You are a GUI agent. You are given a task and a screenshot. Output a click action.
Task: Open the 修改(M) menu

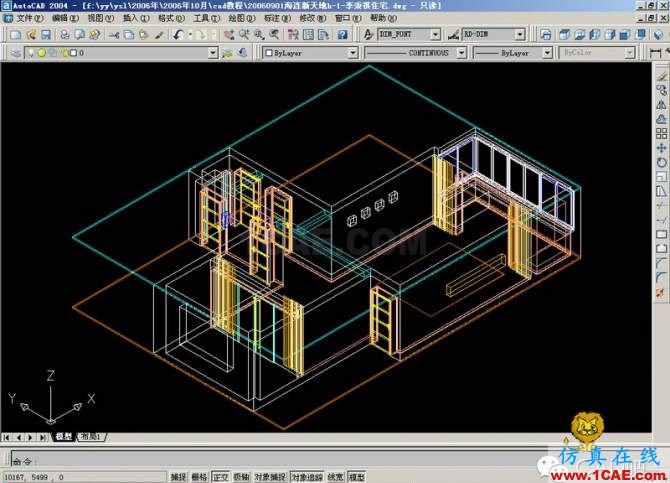(x=312, y=18)
